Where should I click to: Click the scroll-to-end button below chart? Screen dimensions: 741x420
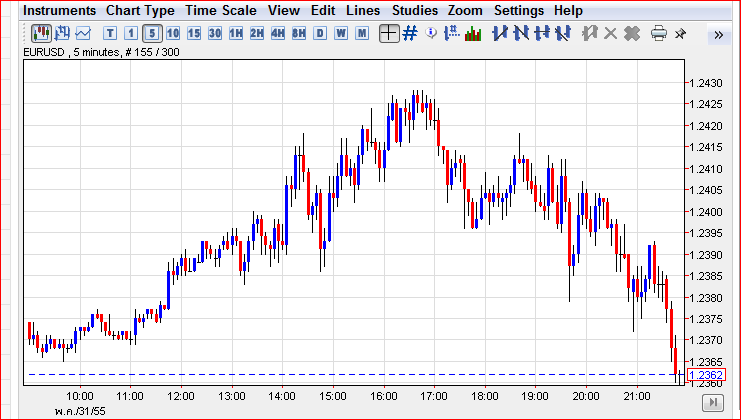click(714, 403)
